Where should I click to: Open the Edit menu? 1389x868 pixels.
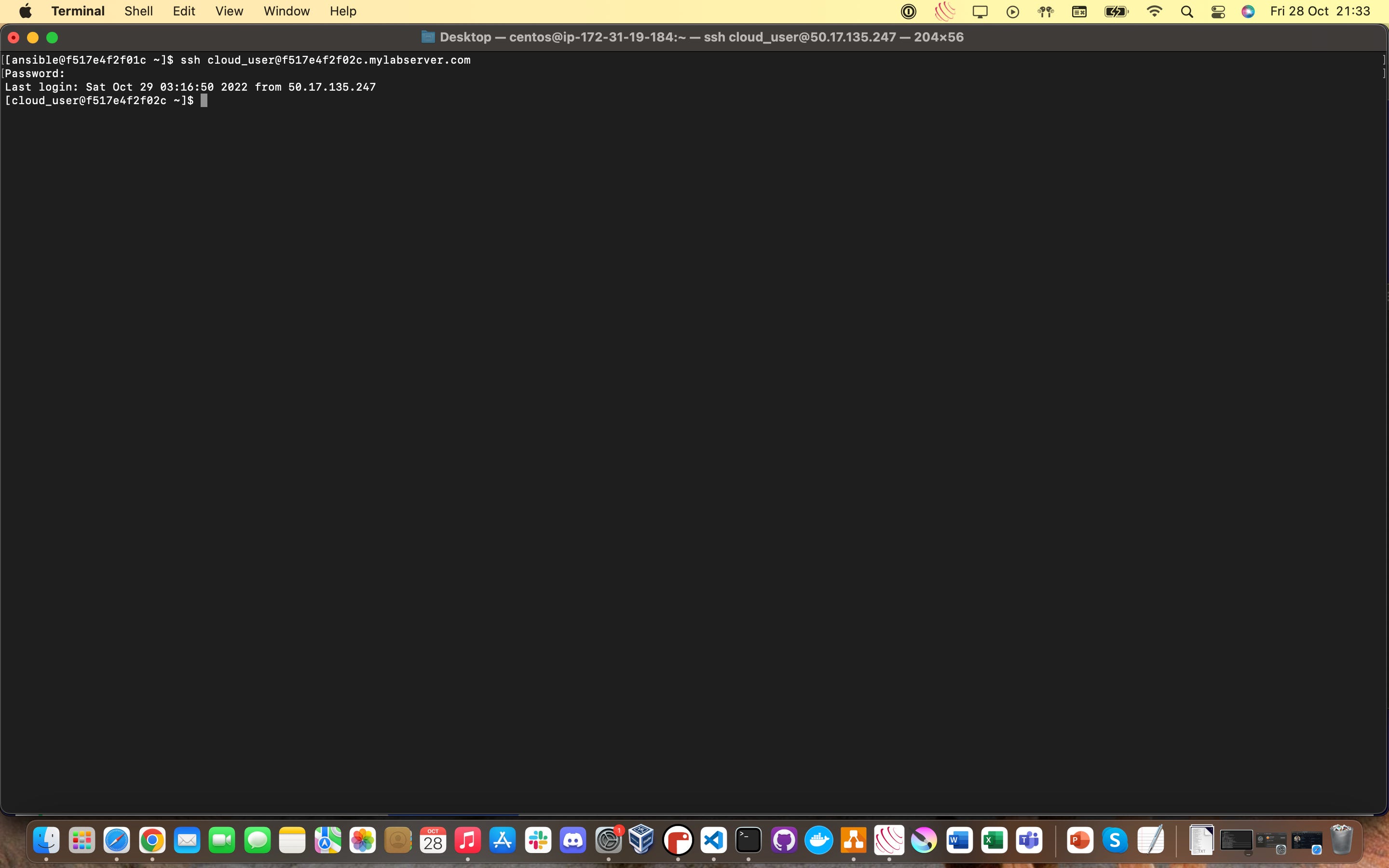pos(184,12)
